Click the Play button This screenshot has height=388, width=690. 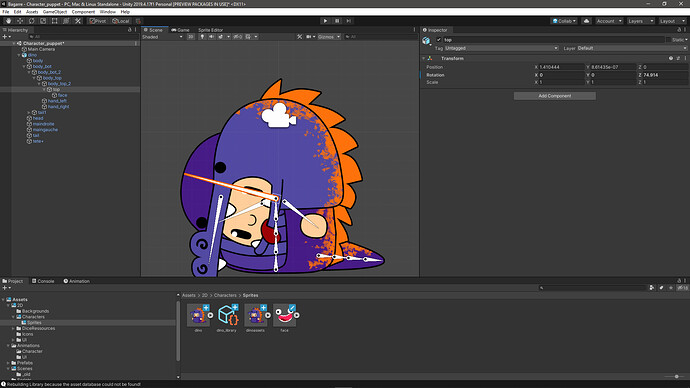[325, 21]
